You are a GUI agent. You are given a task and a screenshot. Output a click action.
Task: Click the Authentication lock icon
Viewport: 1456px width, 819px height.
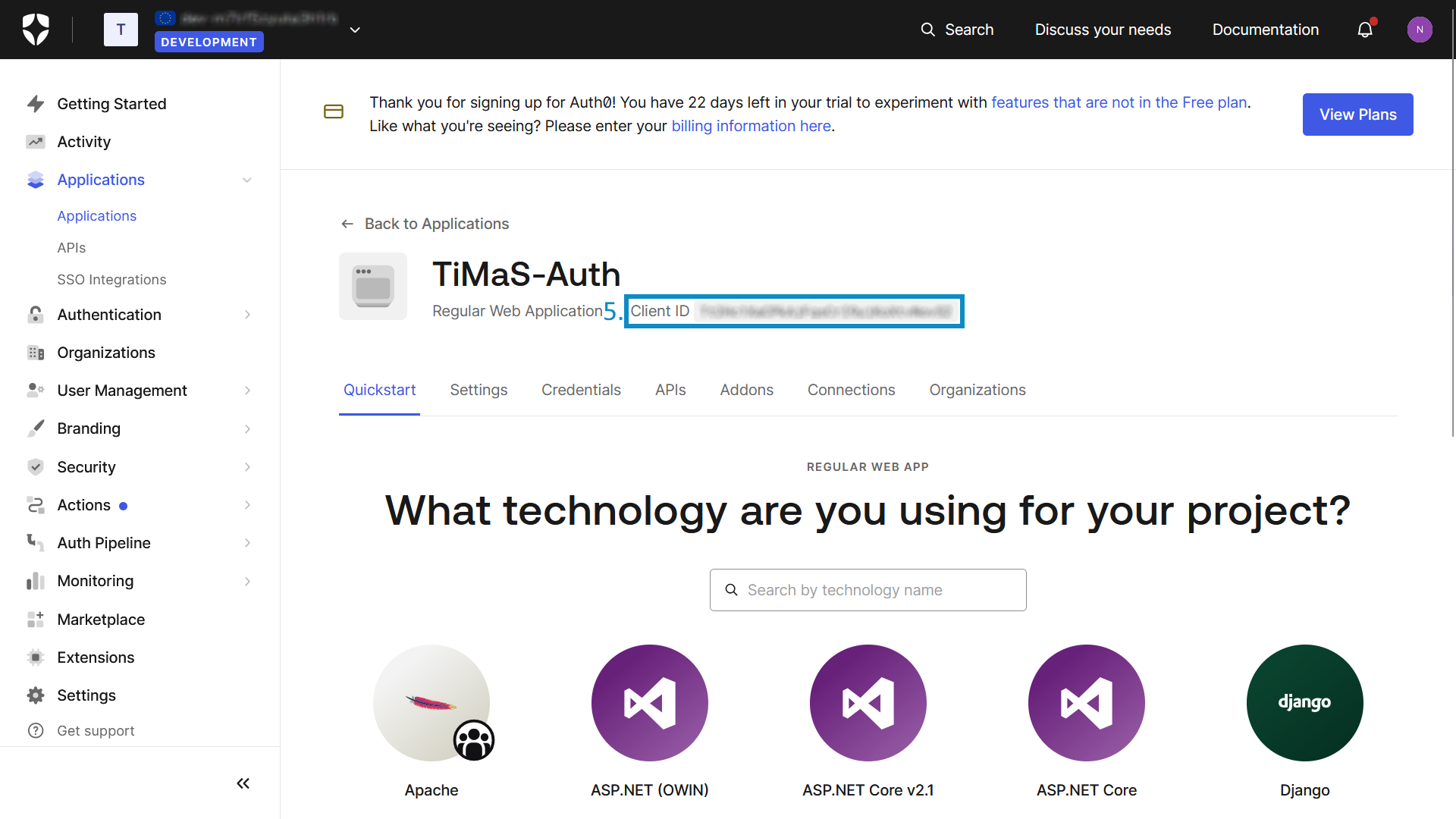click(36, 315)
